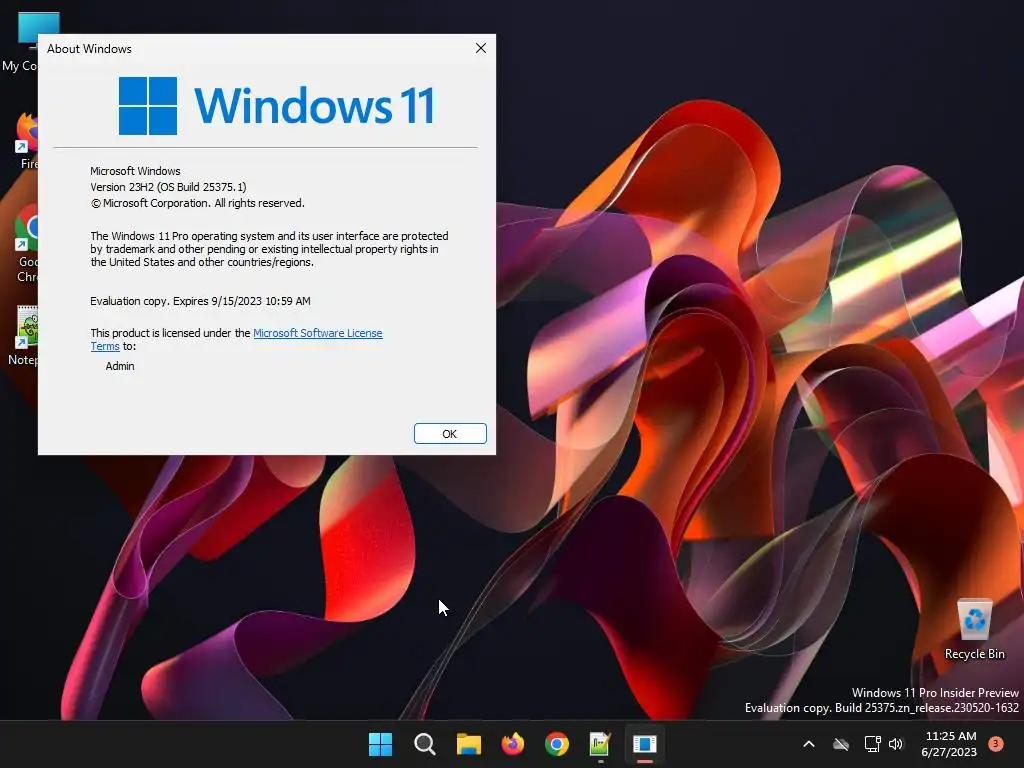The height and width of the screenshot is (768, 1024).
Task: Click 'Evaluation copy. Expires 9/15/2023' text
Action: pyautogui.click(x=200, y=301)
